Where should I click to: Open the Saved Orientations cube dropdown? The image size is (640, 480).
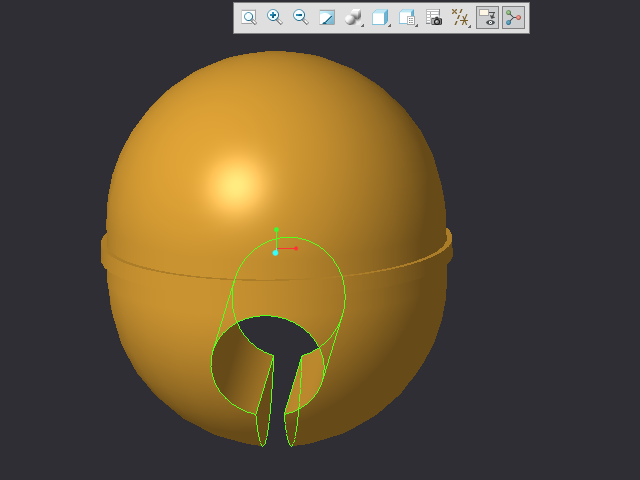click(380, 18)
